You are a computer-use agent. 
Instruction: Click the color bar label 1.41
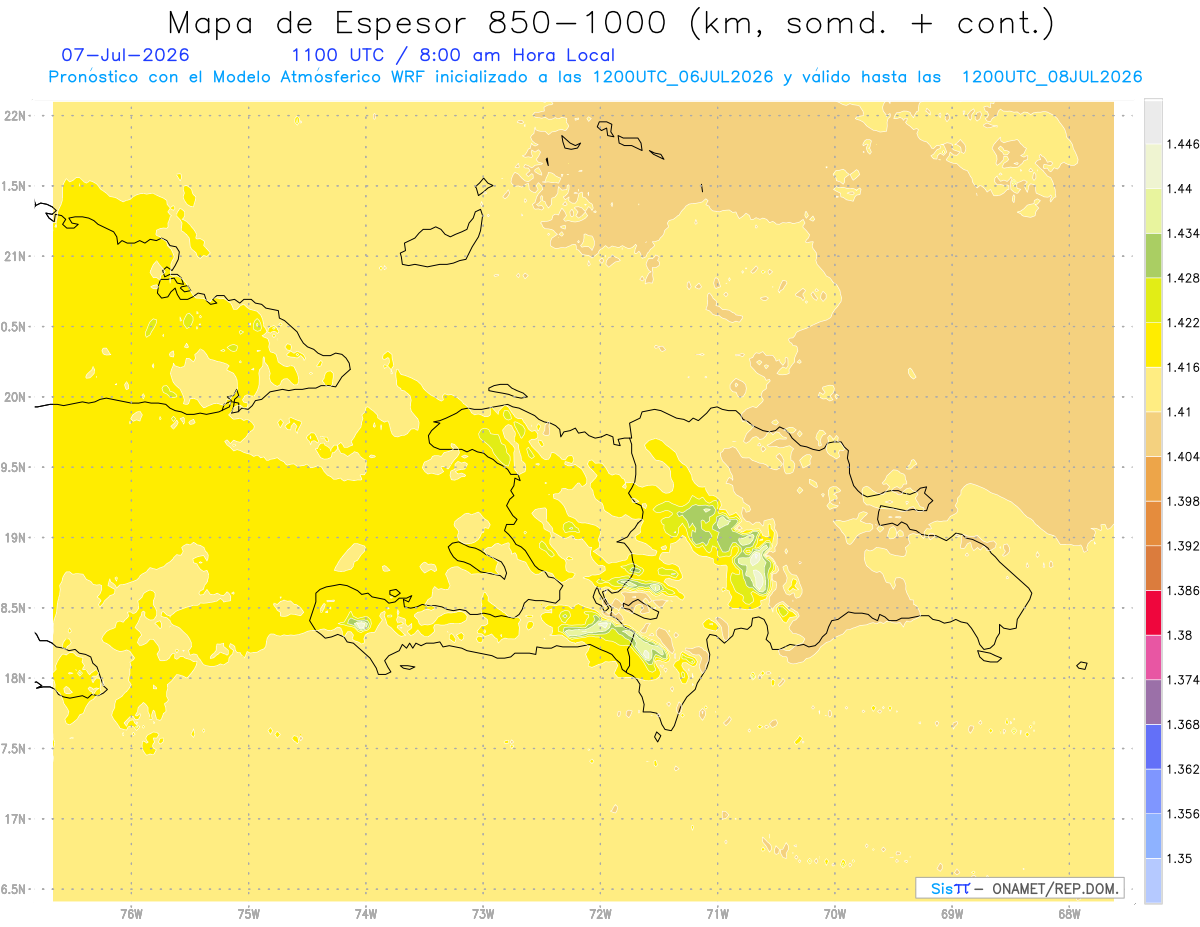(x=1180, y=412)
